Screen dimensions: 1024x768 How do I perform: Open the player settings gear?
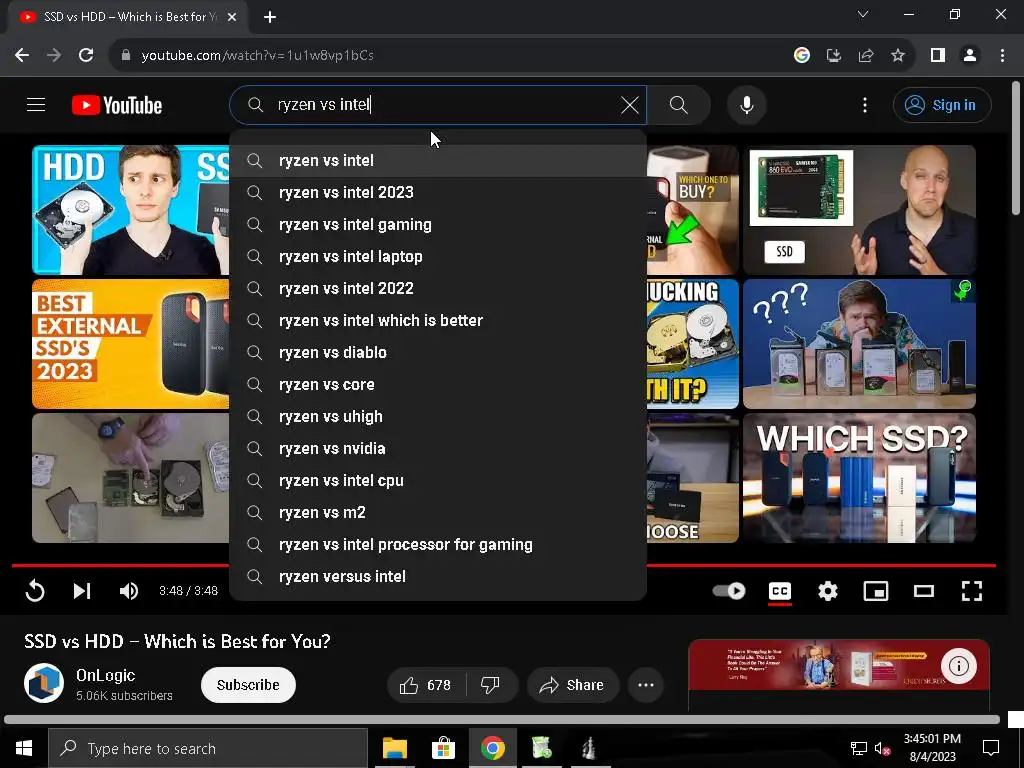pyautogui.click(x=827, y=591)
